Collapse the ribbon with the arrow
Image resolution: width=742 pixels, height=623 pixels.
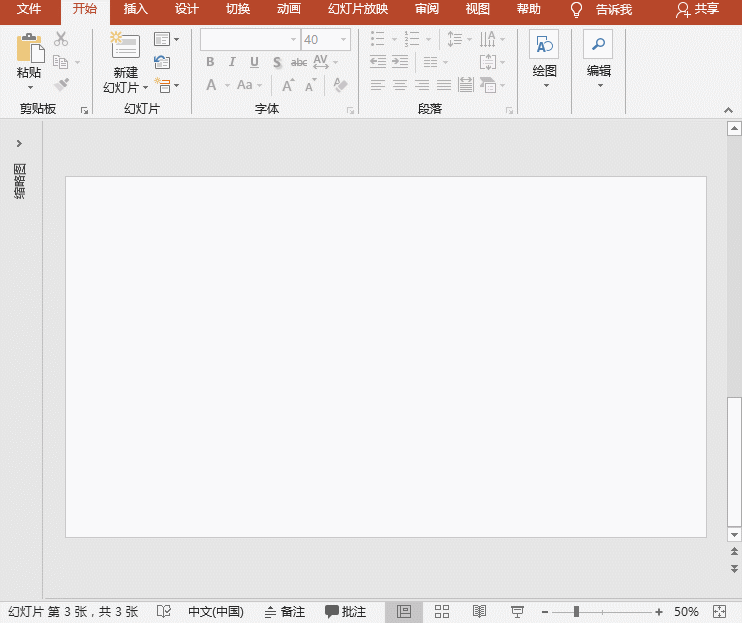pyautogui.click(x=728, y=110)
